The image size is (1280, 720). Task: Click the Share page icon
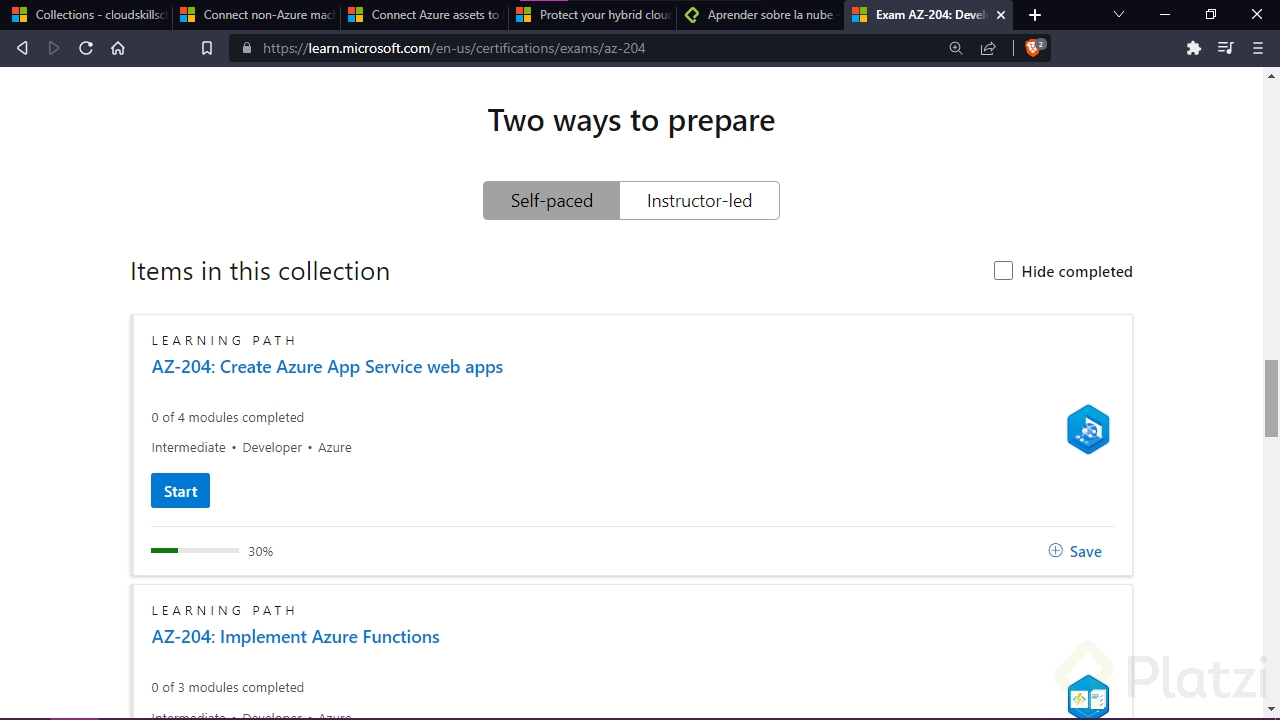click(988, 47)
